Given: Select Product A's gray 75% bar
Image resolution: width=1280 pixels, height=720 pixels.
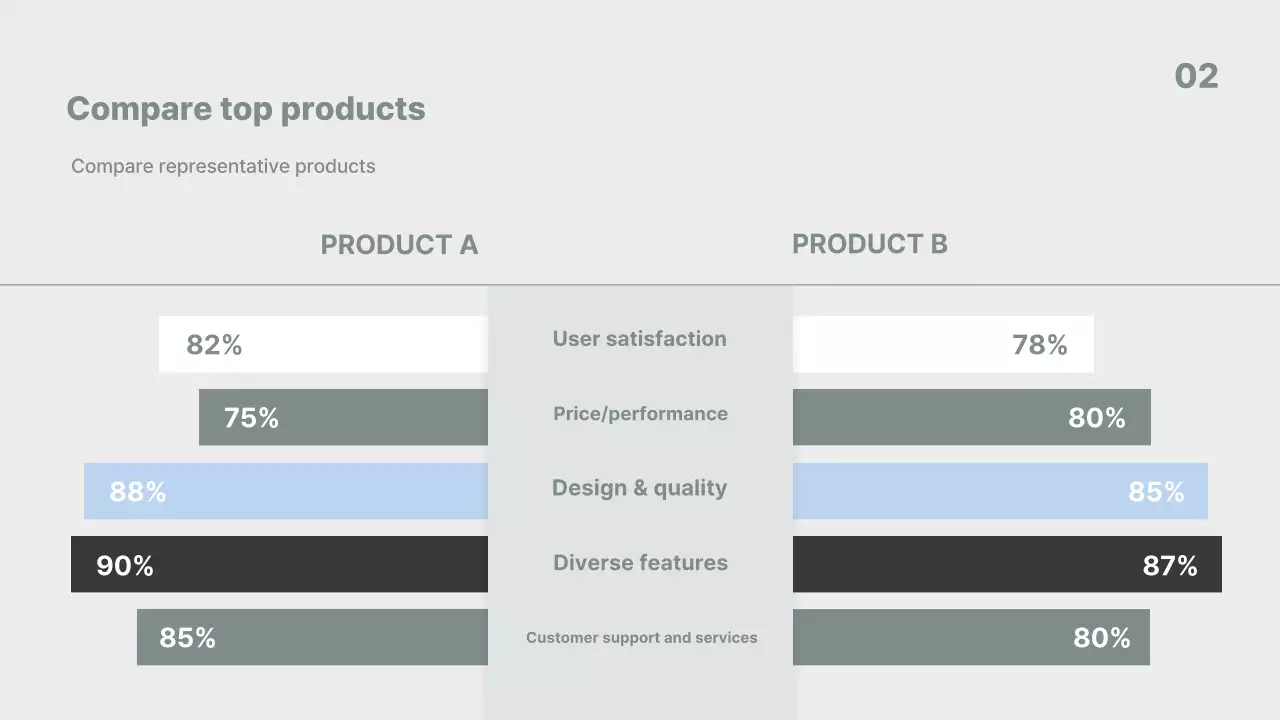Looking at the screenshot, I should pyautogui.click(x=343, y=417).
